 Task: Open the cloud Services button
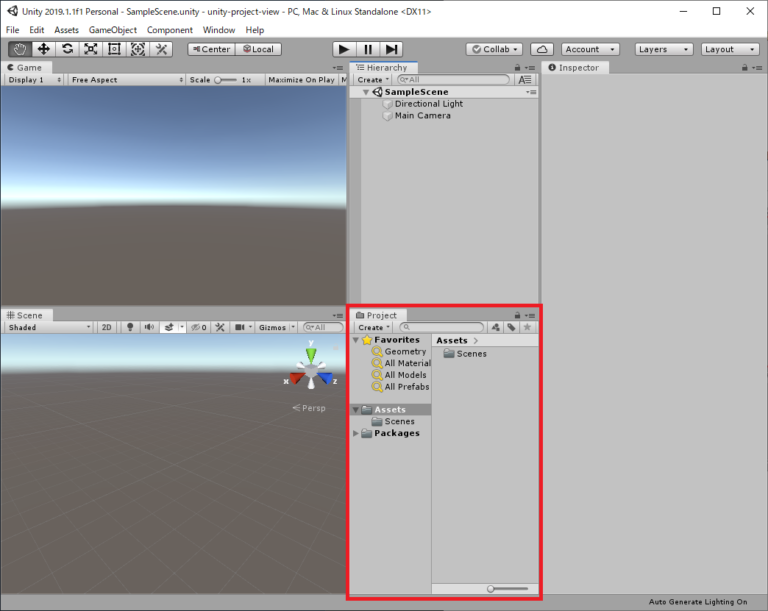[542, 49]
